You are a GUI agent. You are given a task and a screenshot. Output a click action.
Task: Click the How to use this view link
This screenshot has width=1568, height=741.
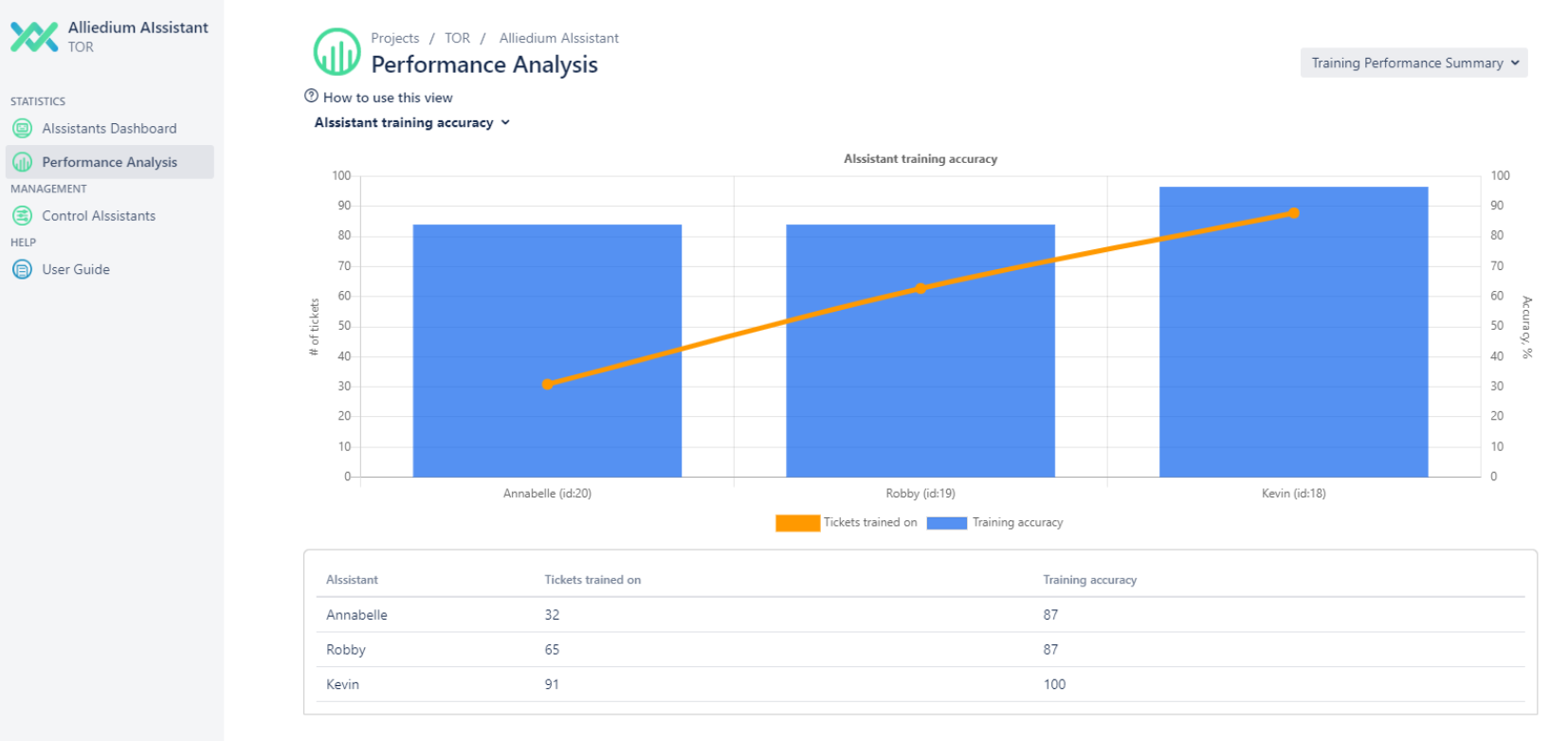click(x=388, y=98)
